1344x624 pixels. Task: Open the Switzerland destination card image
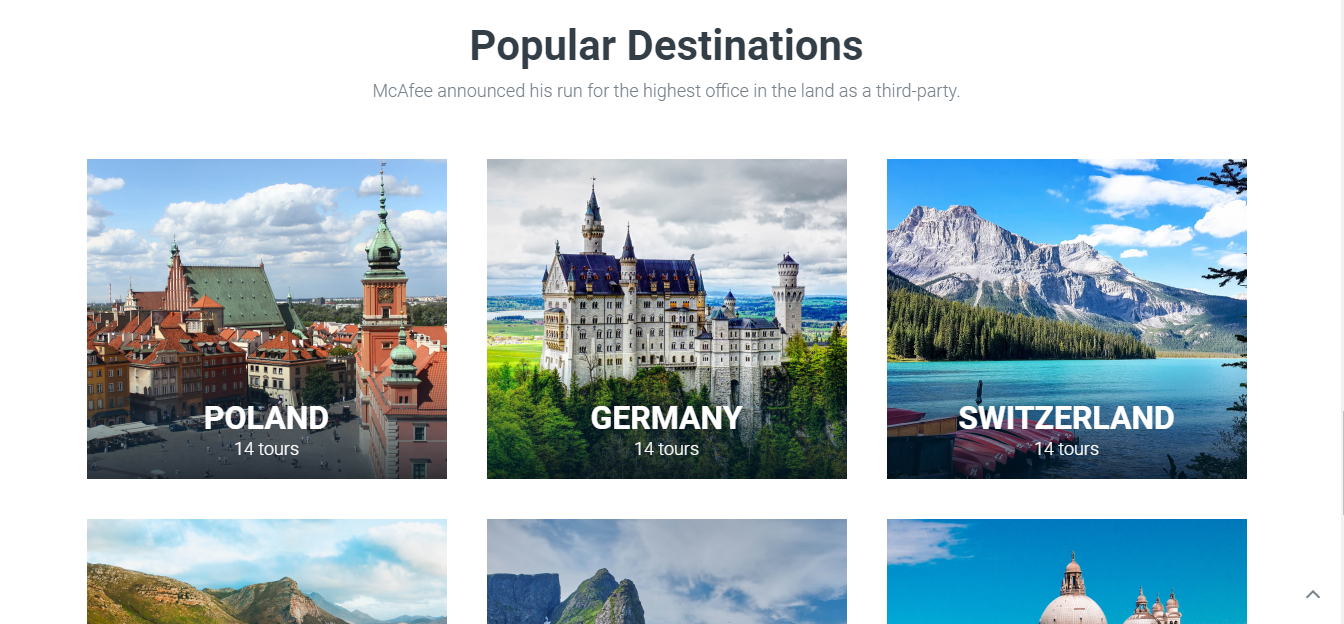point(1067,319)
